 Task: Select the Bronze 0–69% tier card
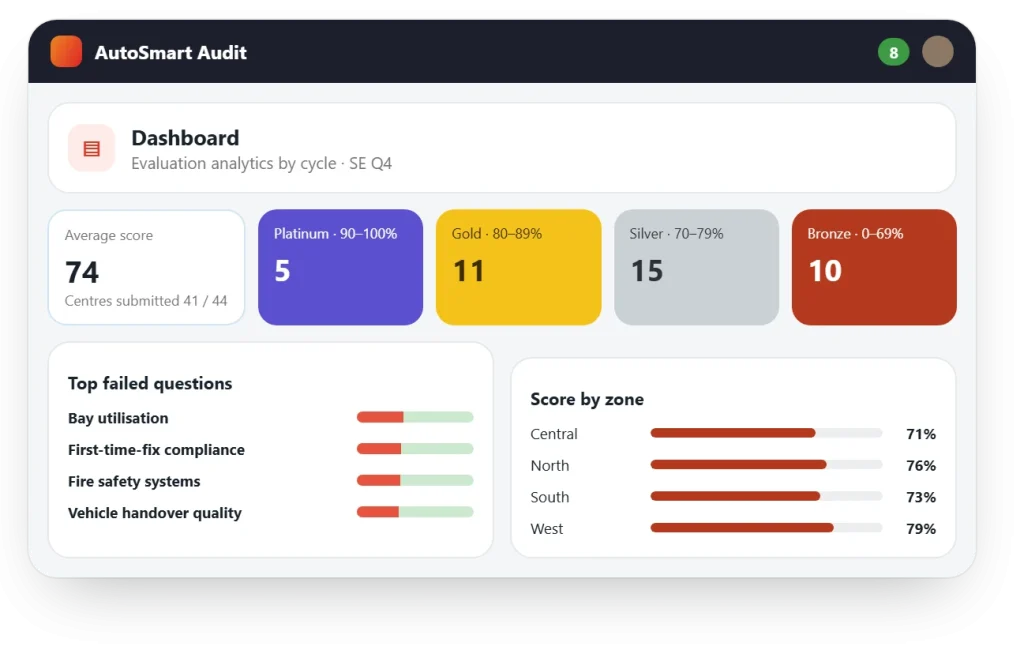(x=874, y=267)
